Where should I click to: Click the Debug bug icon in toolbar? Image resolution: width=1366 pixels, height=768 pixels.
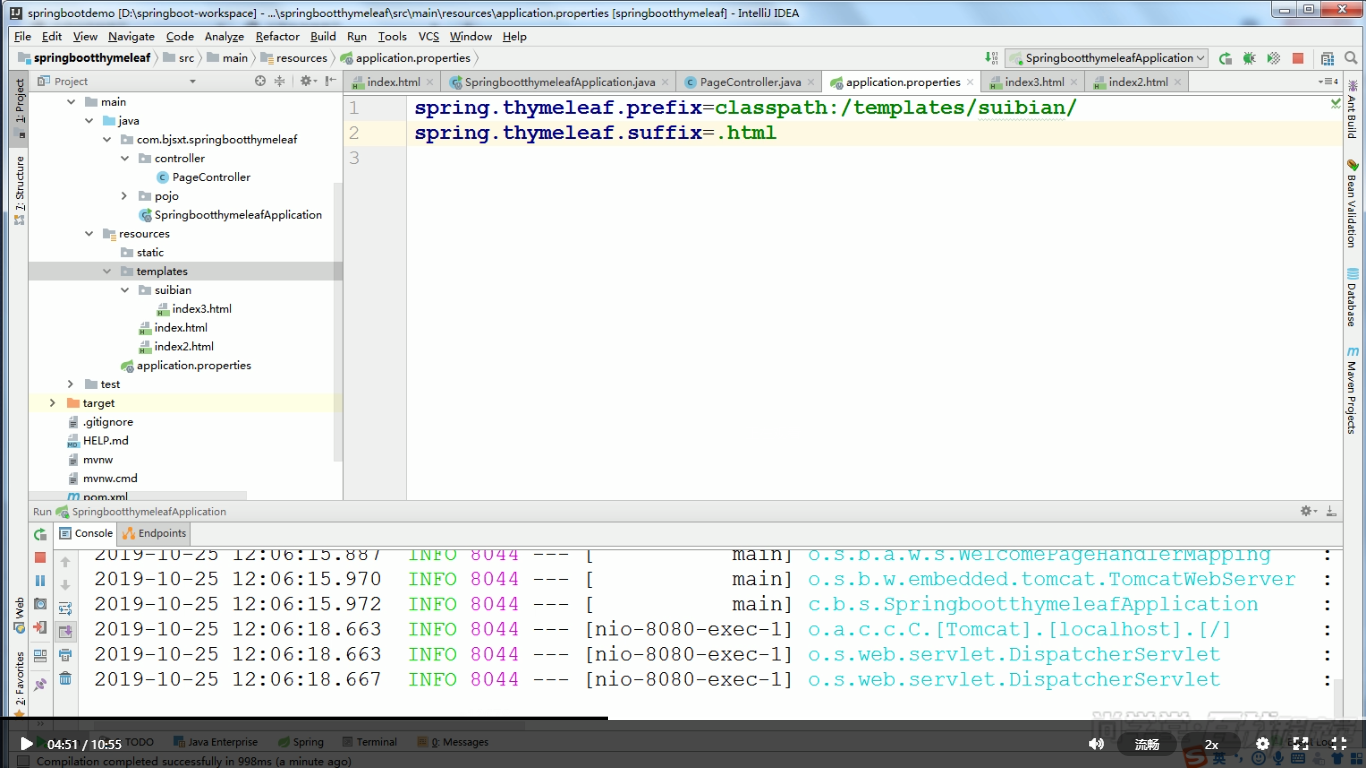1247,58
